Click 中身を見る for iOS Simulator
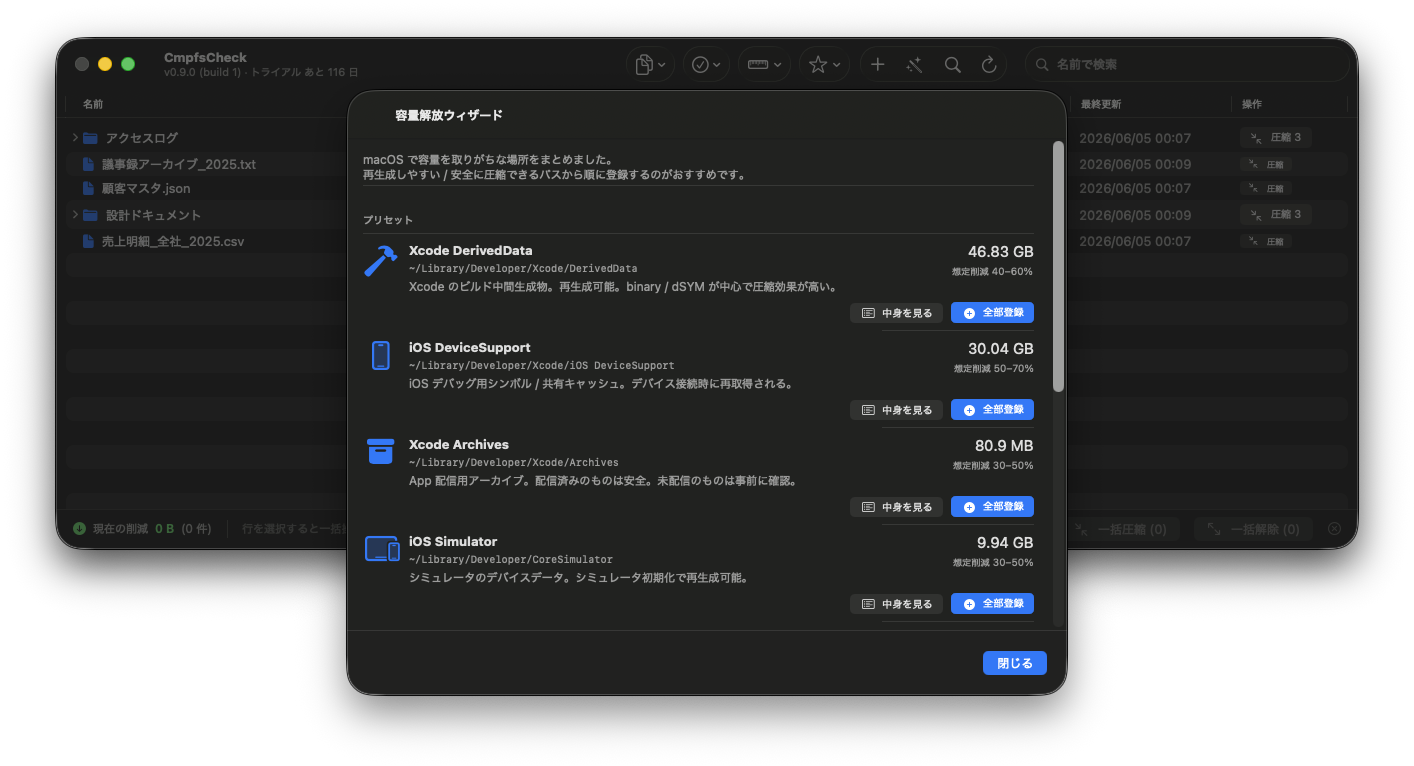Viewport: 1414px width, 766px height. point(897,604)
